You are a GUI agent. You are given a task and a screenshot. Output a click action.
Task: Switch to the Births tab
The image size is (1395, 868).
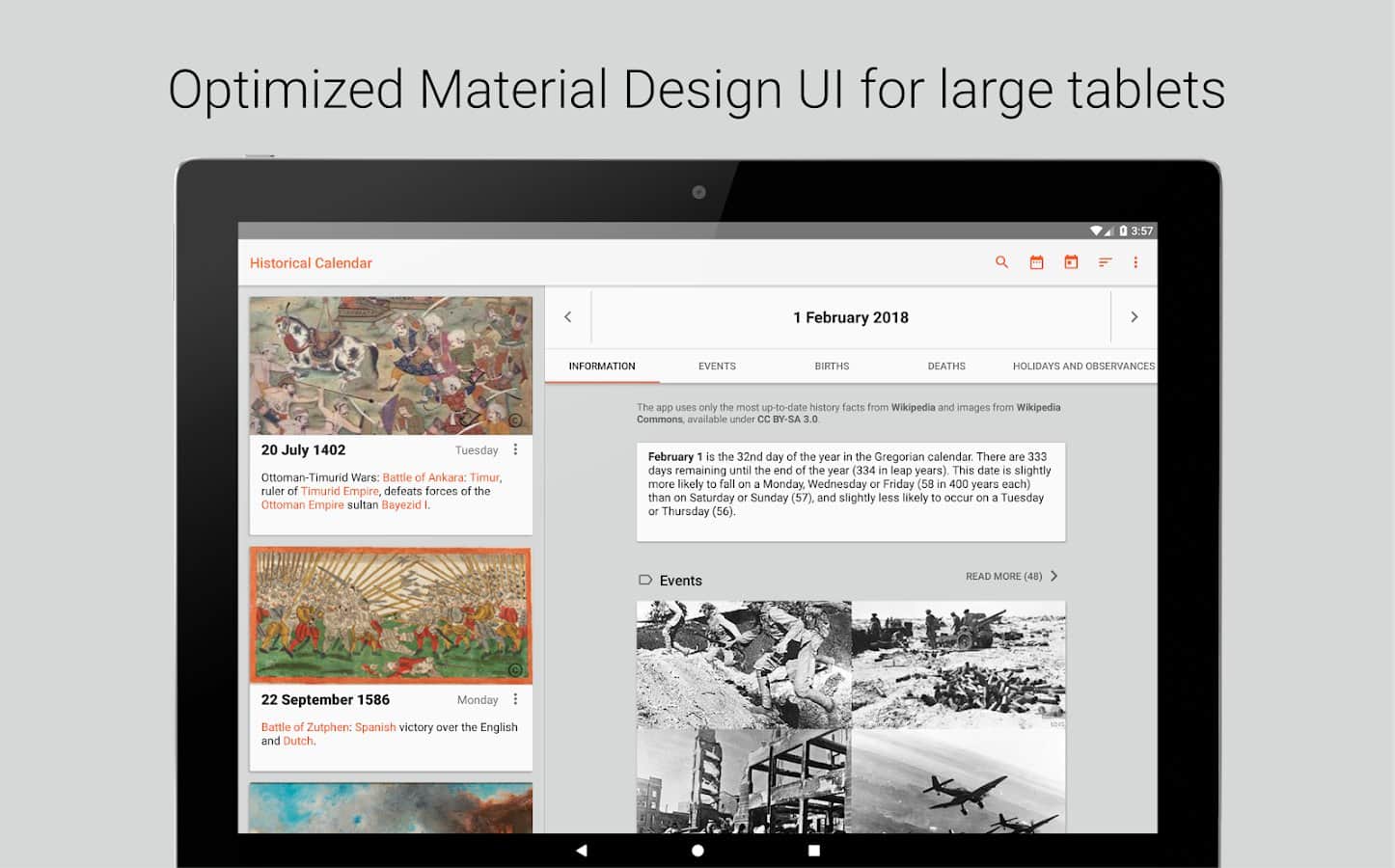(x=832, y=366)
